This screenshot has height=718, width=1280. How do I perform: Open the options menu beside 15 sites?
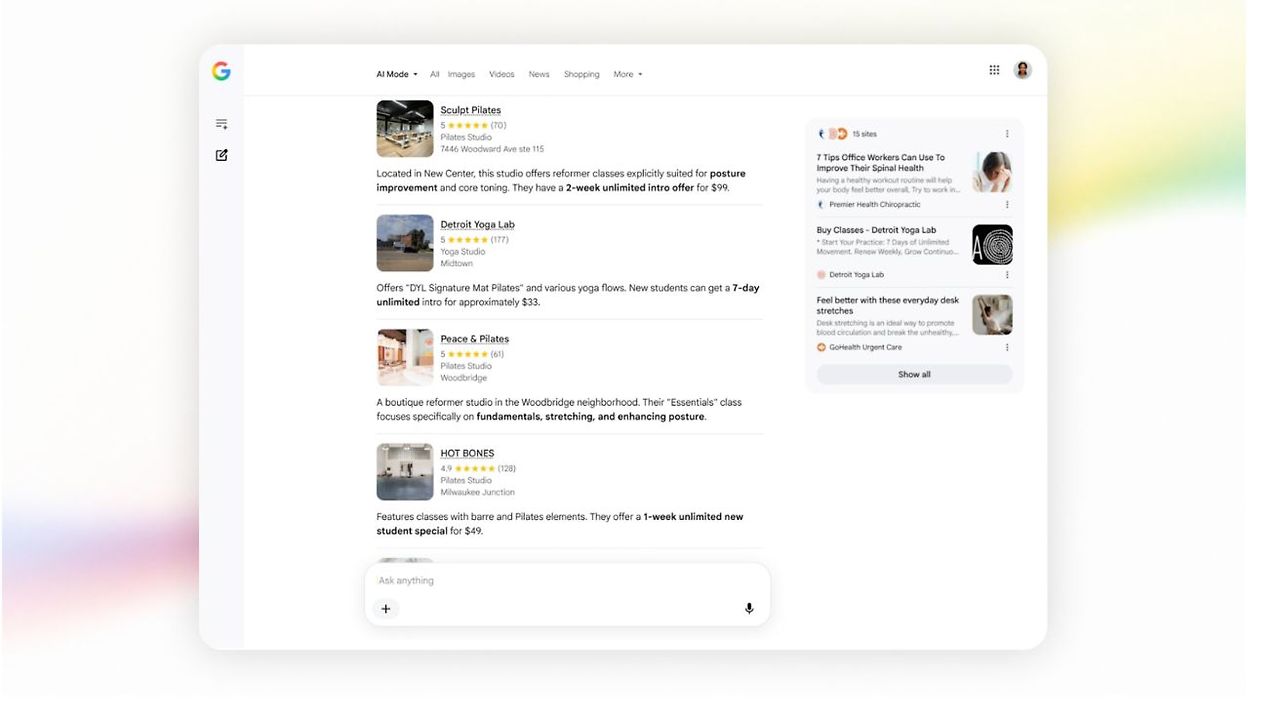pos(1007,134)
